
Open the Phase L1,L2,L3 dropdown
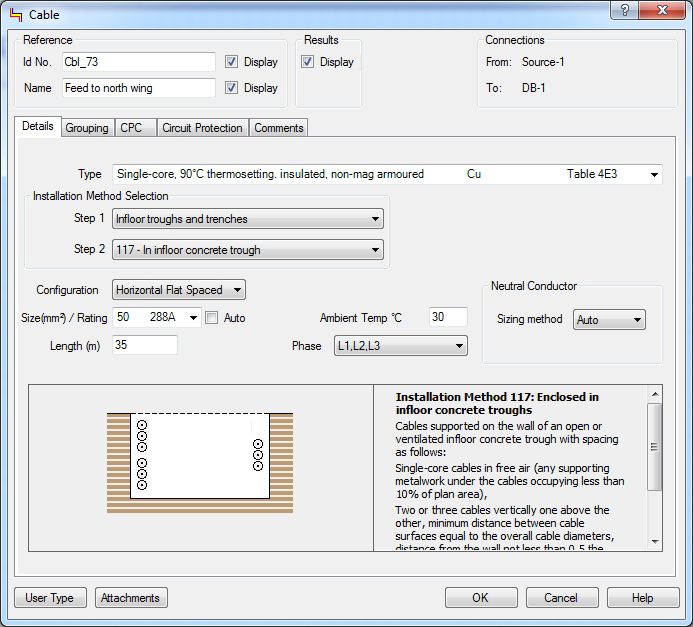coord(400,346)
